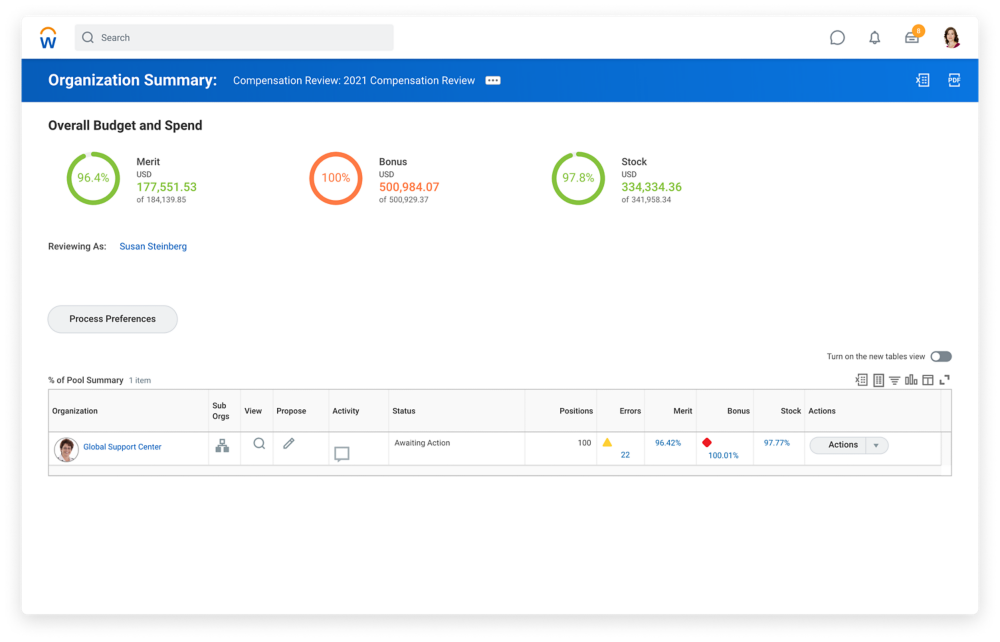Viewport: 1000px width, 642px height.
Task: Filter the % of Pool Summary table
Action: click(x=895, y=380)
